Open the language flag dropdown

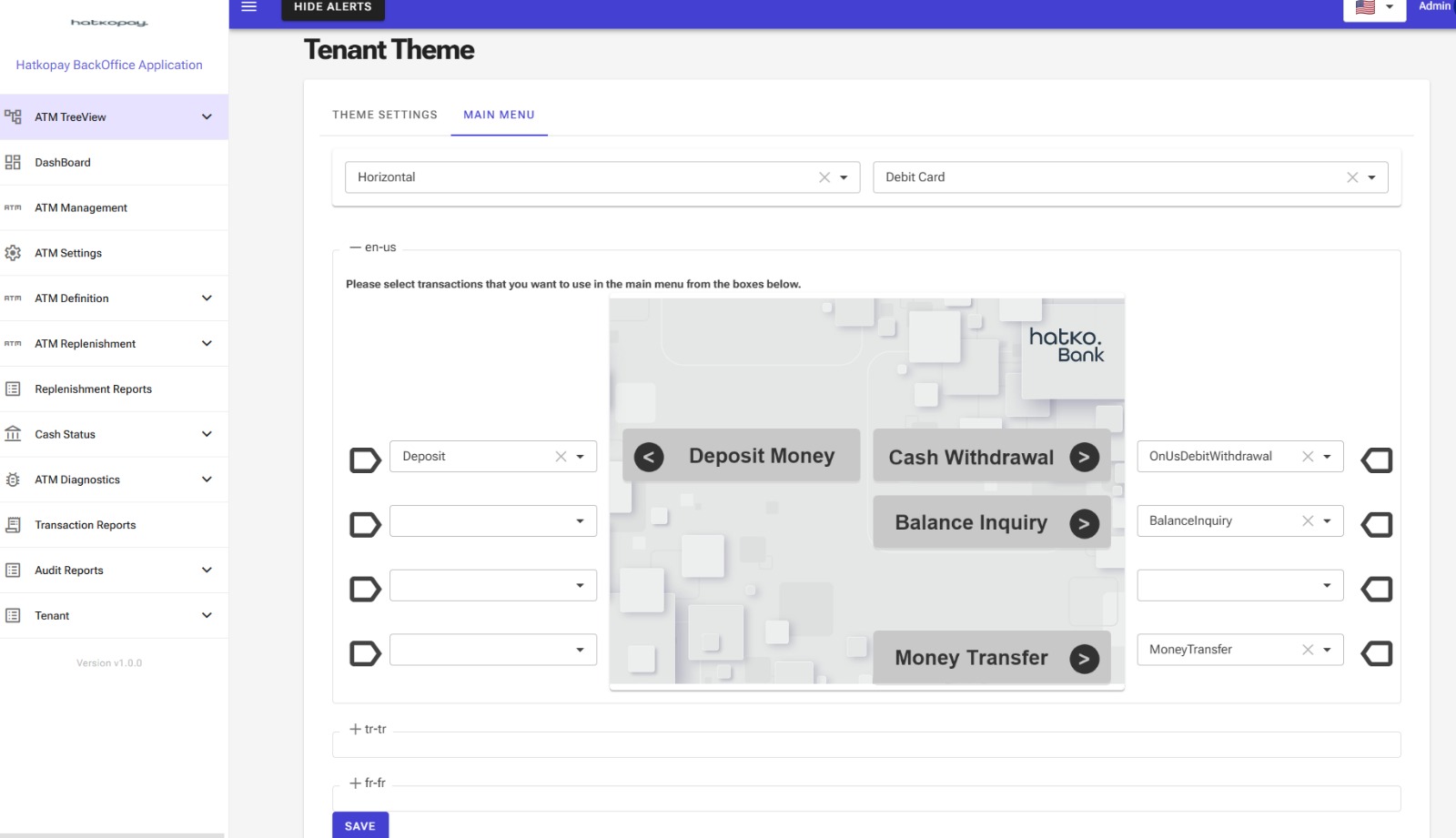click(x=1375, y=7)
